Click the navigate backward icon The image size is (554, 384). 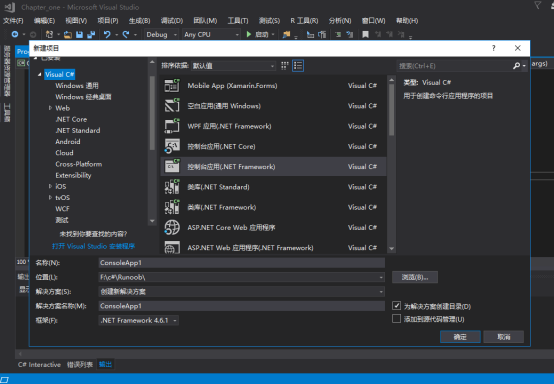point(15,34)
